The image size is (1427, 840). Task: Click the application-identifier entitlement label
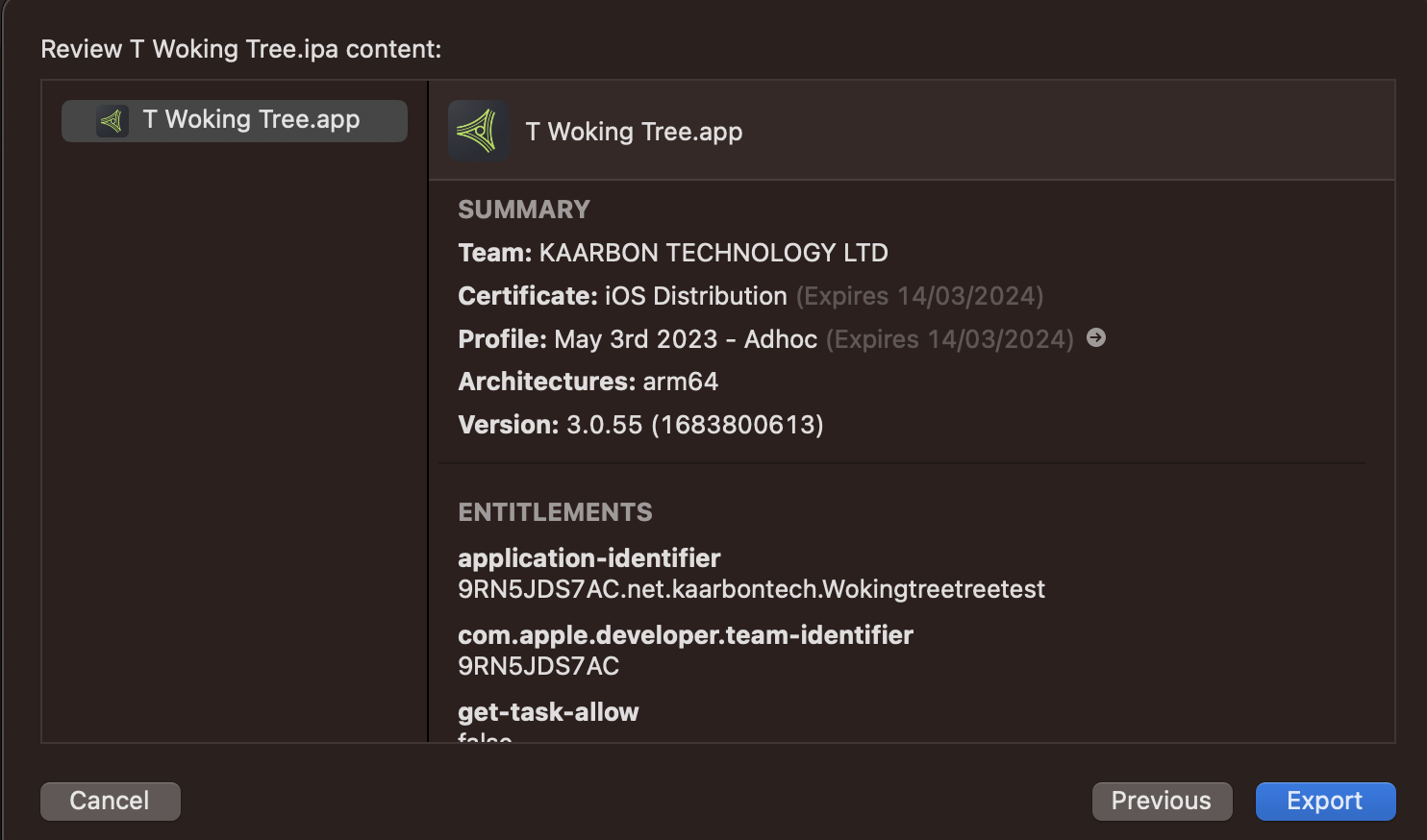coord(588,558)
